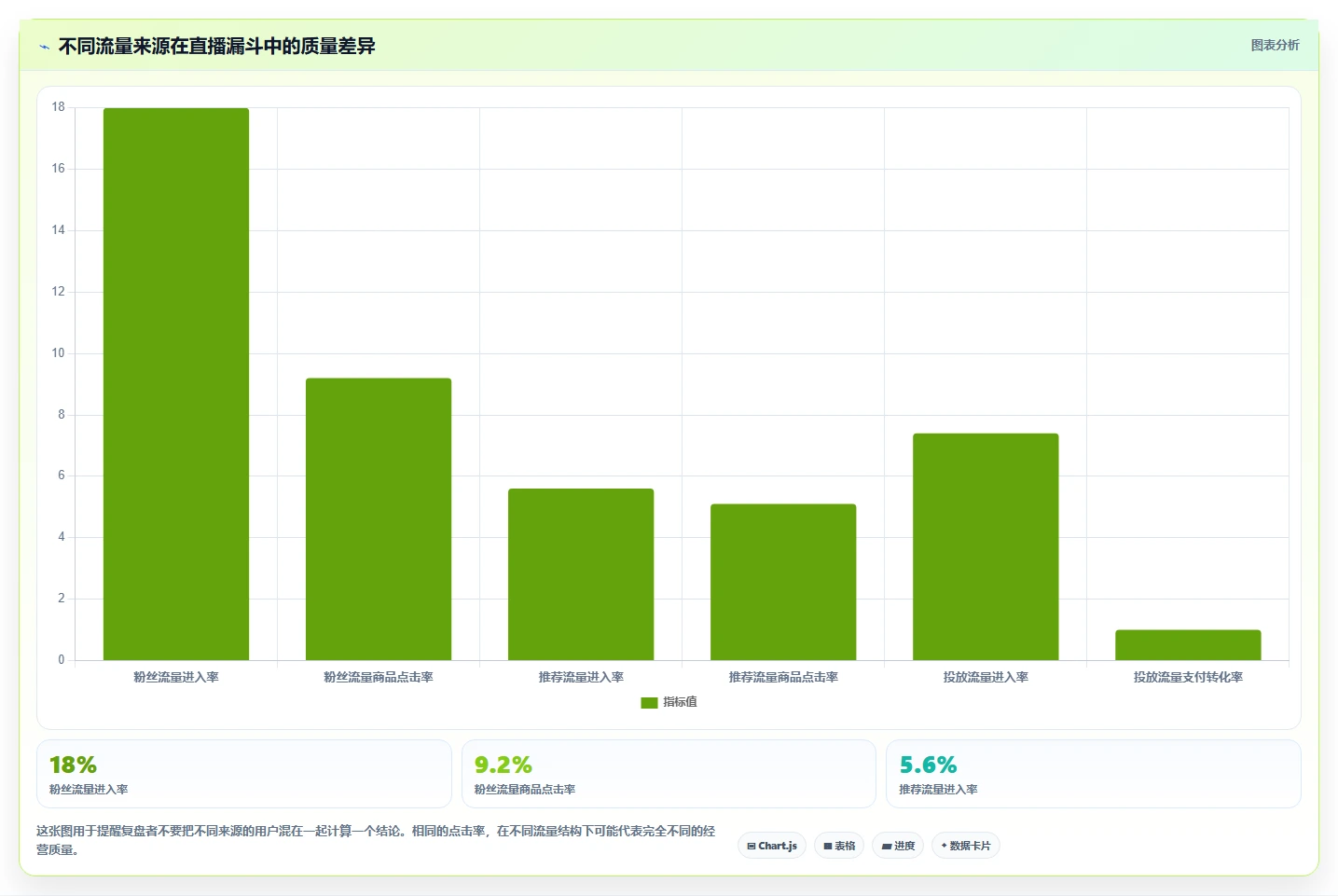Select the 投放流量支付转化率 bar
This screenshot has width=1338, height=896.
point(1188,645)
